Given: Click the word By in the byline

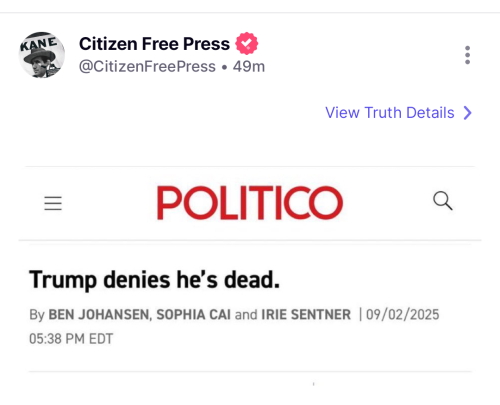Looking at the screenshot, I should point(37,315).
